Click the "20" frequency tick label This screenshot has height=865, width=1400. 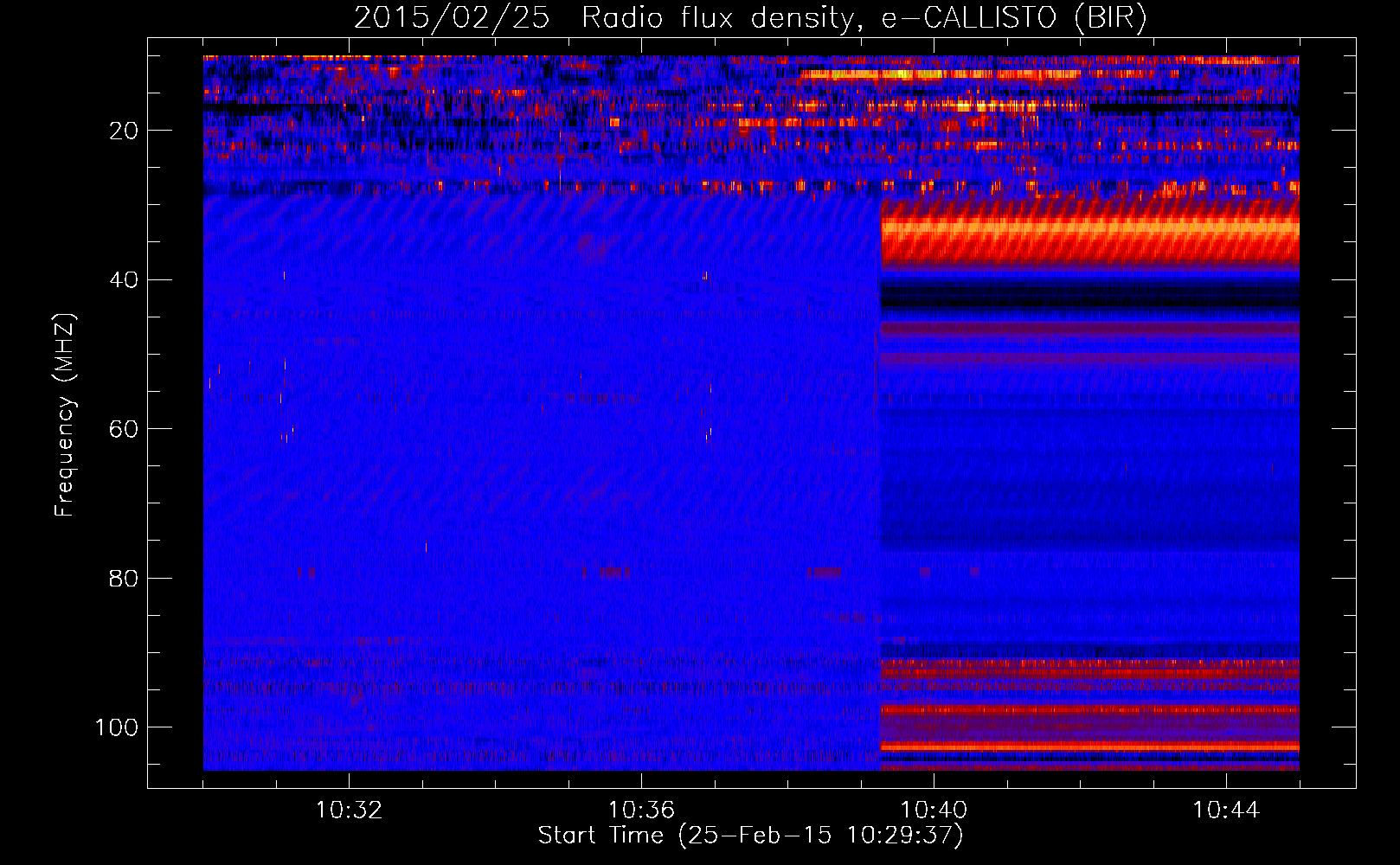[x=125, y=131]
